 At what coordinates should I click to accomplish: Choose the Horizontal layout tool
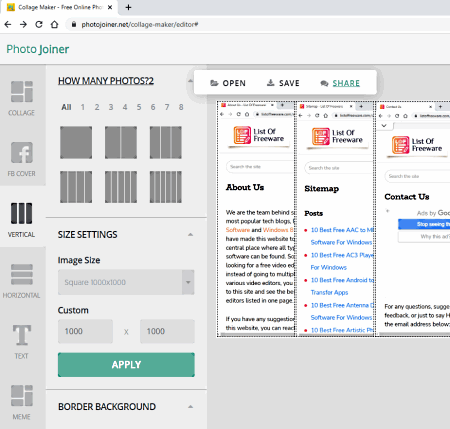tap(22, 281)
